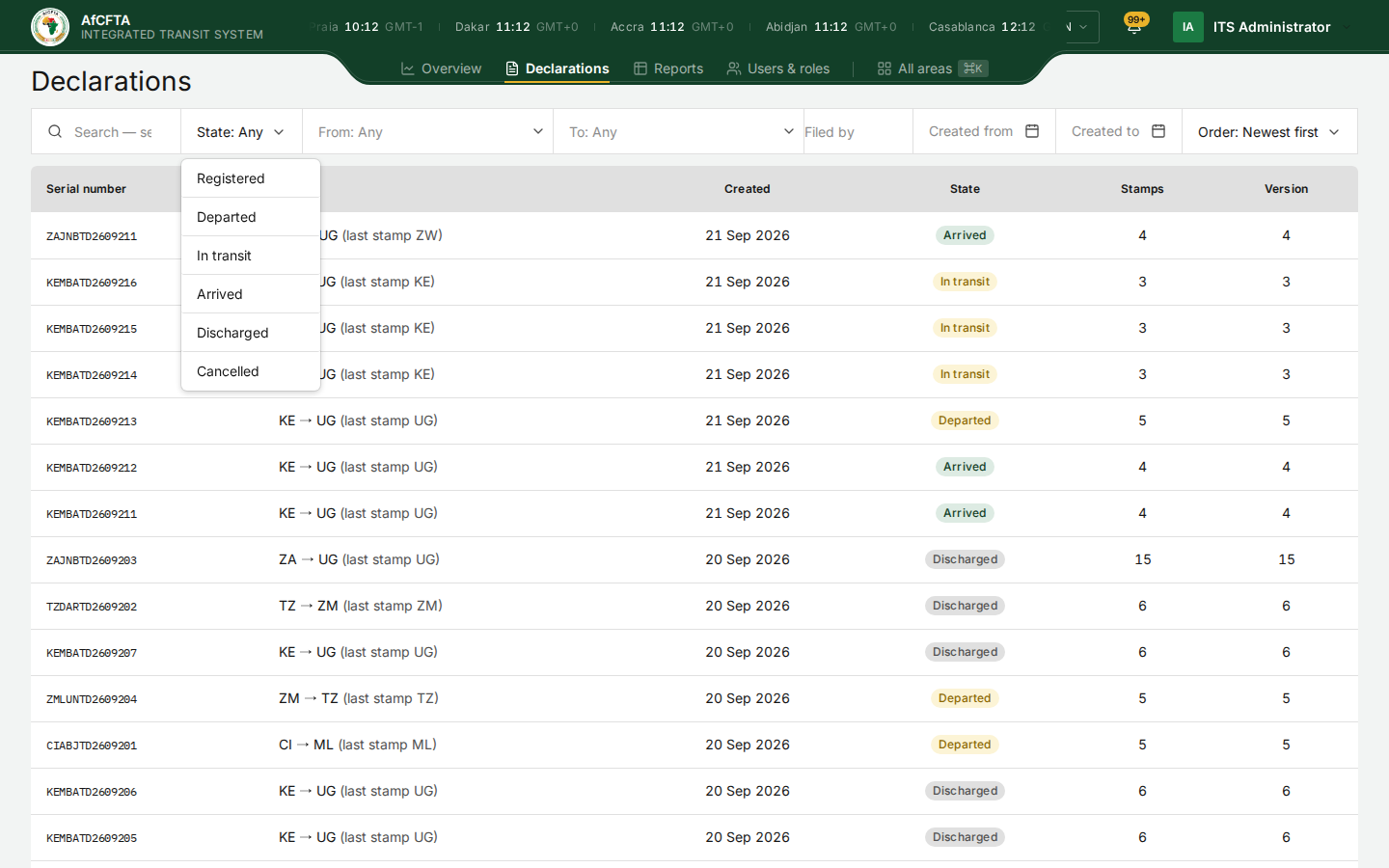Click the CI → ML route text

pos(306,745)
